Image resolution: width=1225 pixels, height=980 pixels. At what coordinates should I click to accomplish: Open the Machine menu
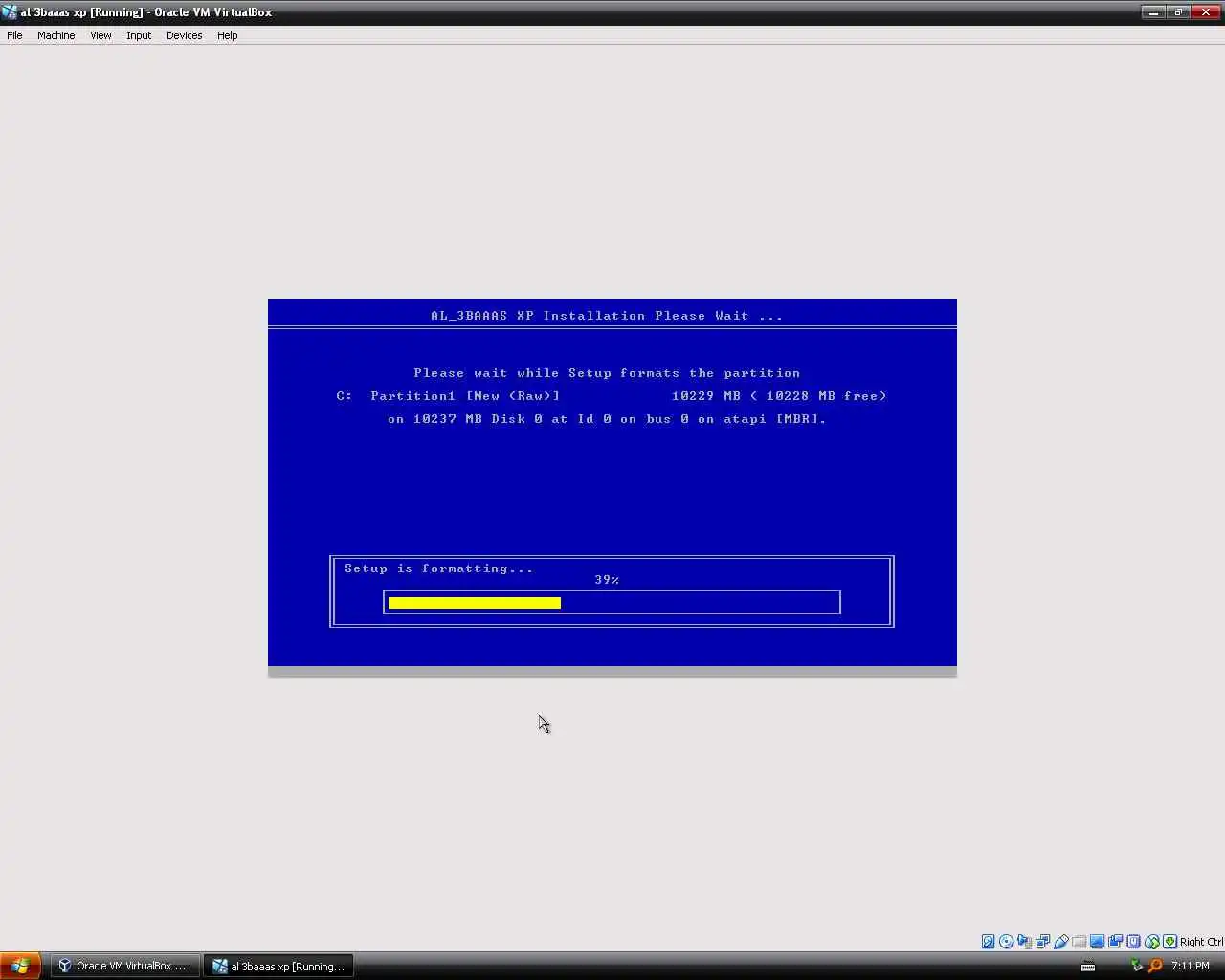[56, 35]
